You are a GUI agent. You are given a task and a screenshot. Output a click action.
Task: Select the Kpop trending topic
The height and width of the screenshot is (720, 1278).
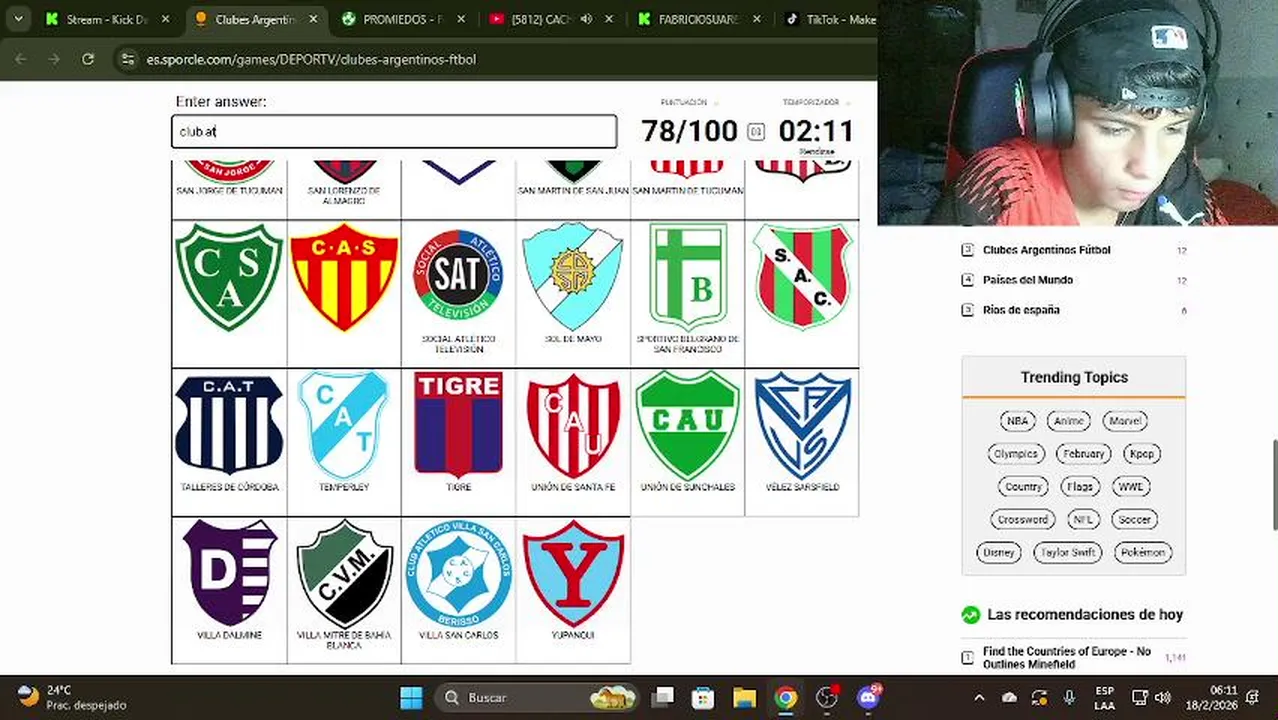click(x=1141, y=454)
